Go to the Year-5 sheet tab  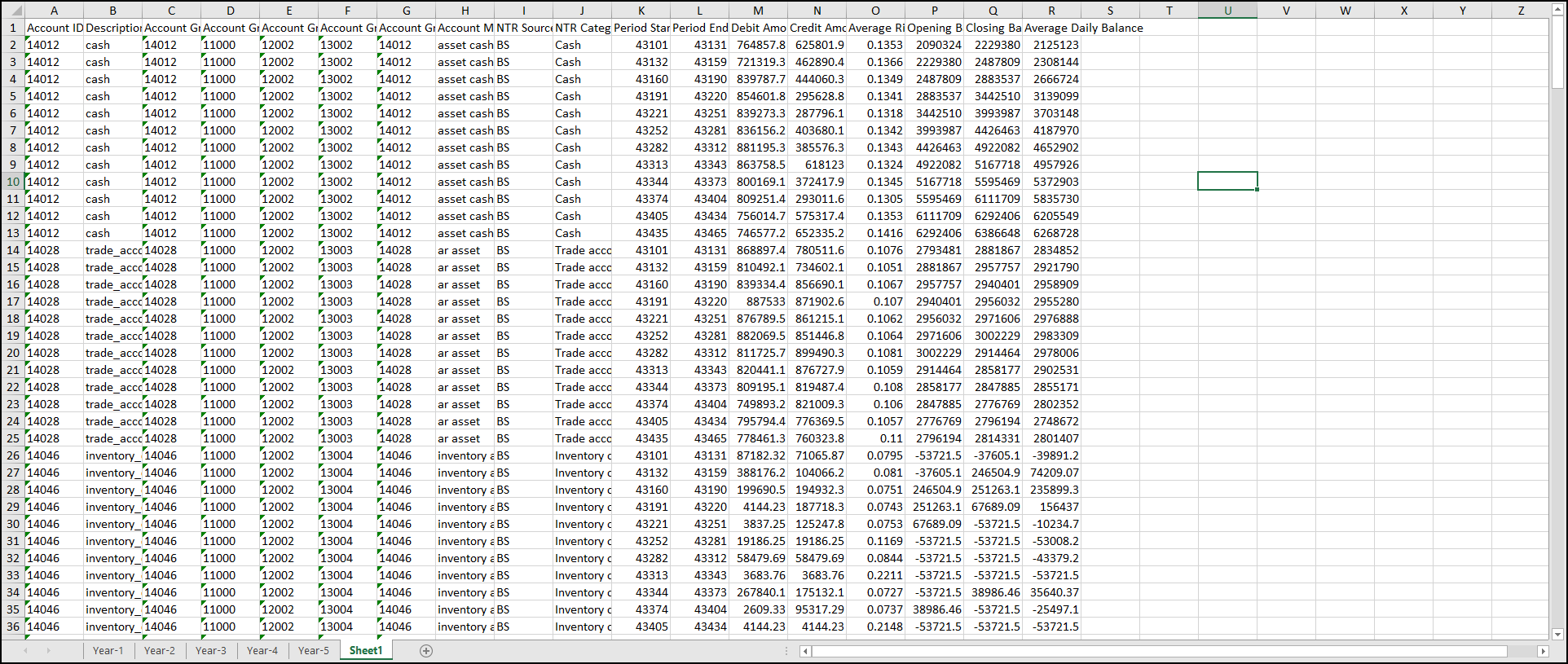click(314, 650)
